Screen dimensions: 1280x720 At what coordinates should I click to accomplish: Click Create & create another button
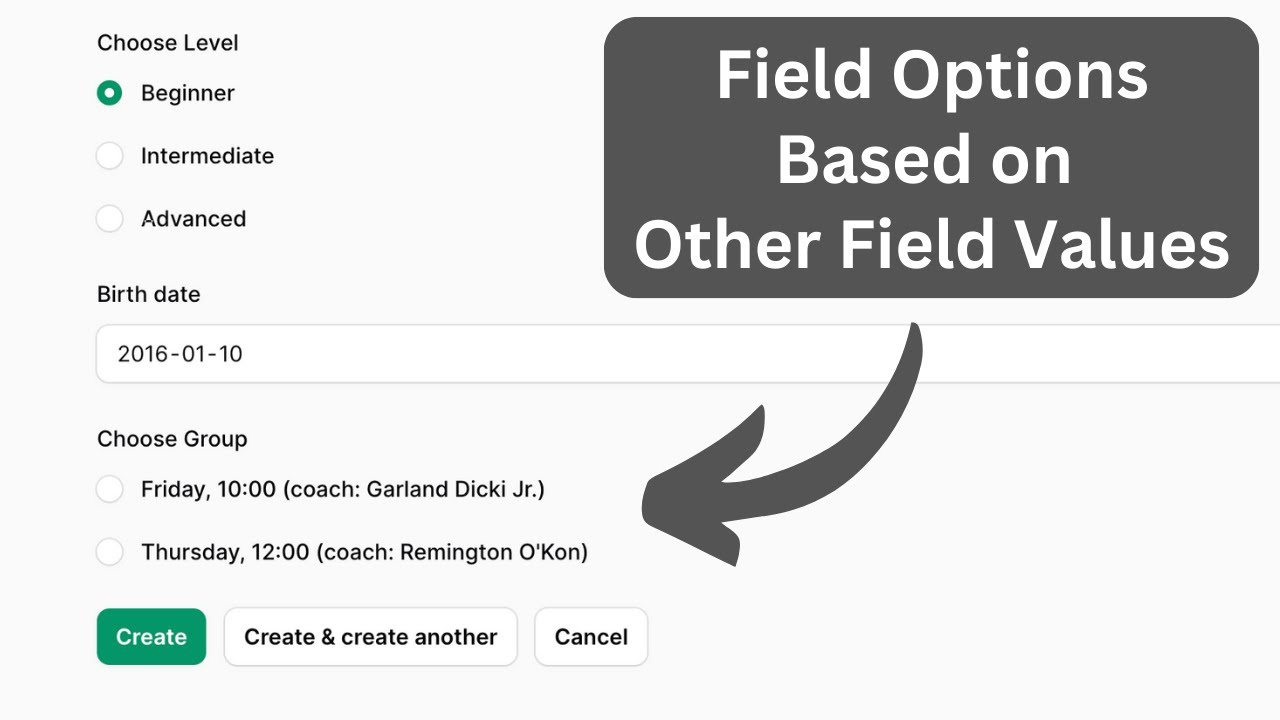coord(370,637)
